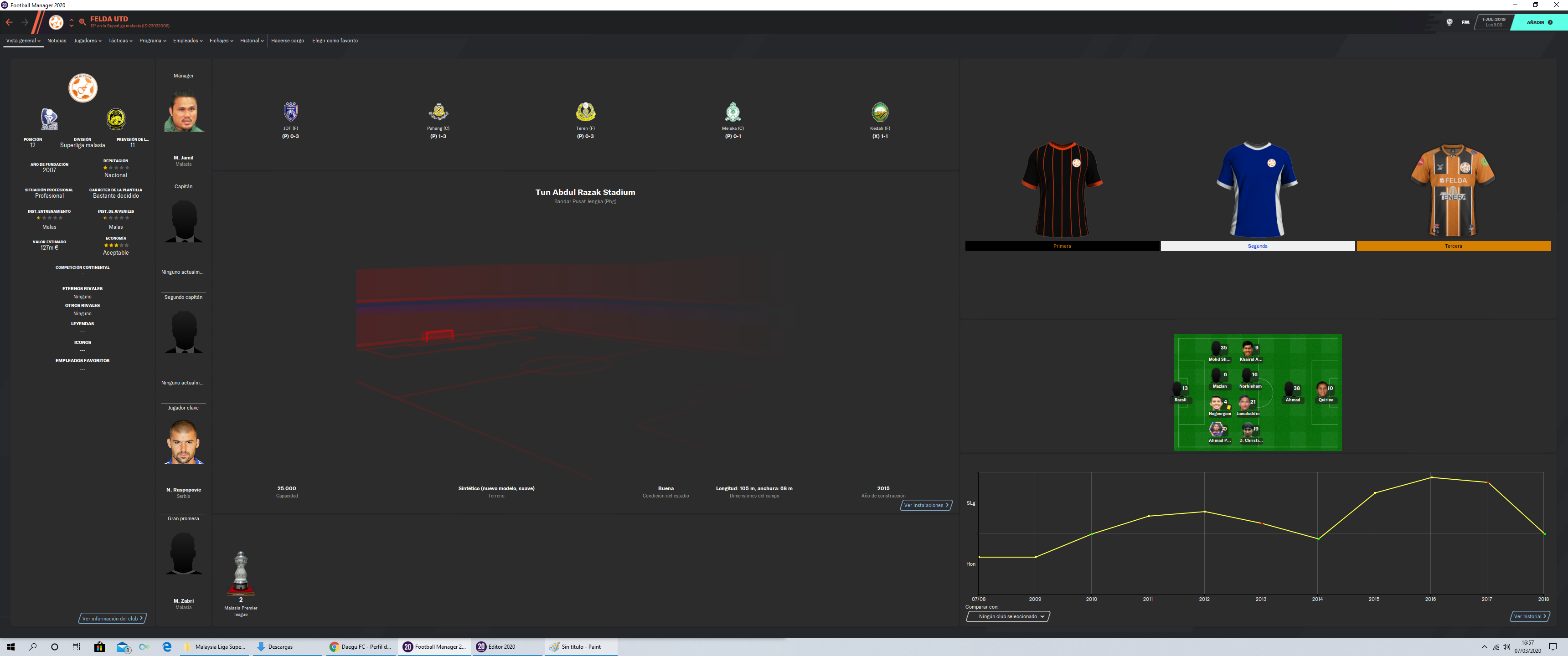1568x656 pixels.
Task: Open Task View on the taskbar
Action: [77, 647]
